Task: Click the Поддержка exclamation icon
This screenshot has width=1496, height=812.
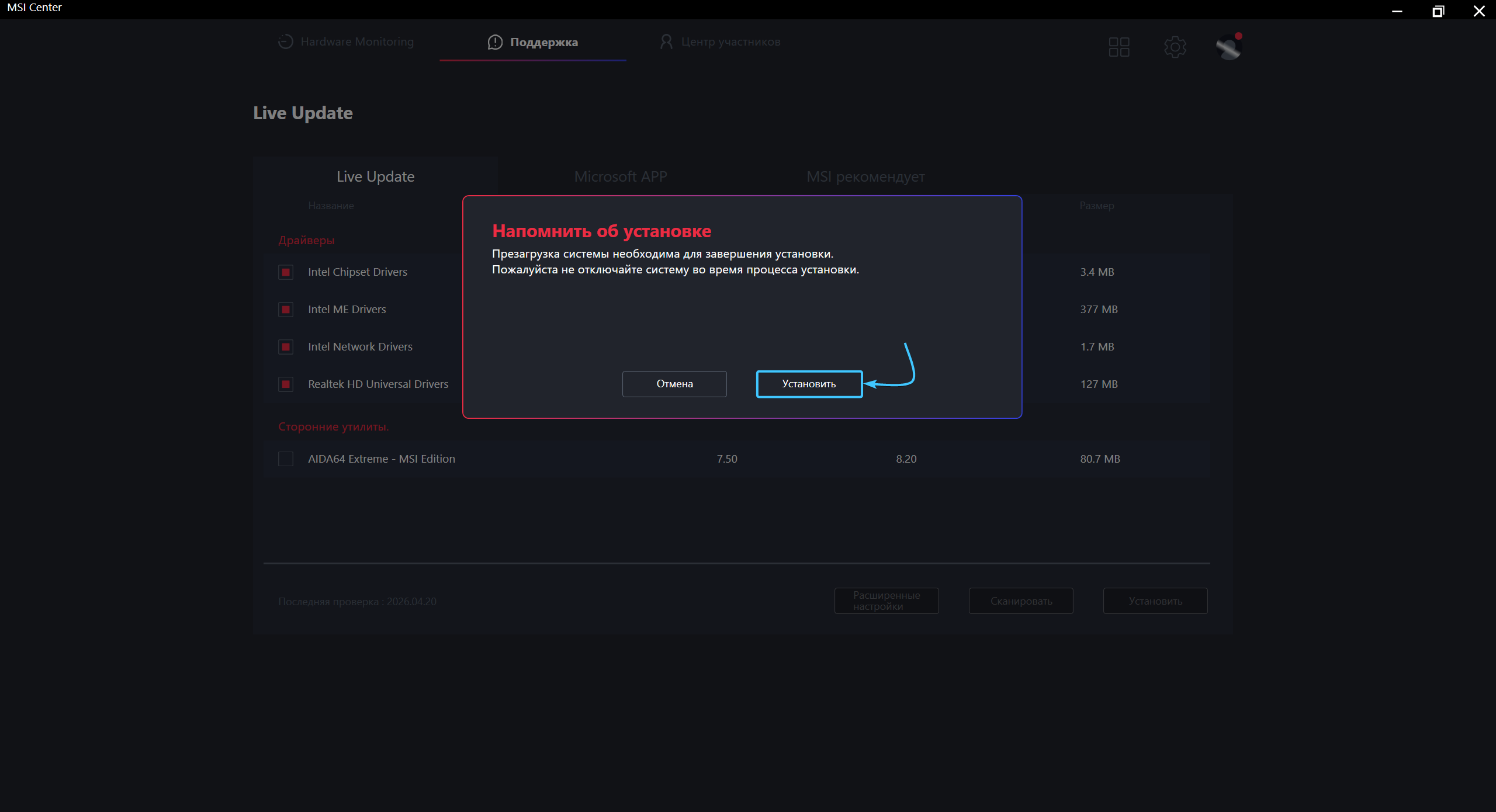Action: pyautogui.click(x=495, y=42)
